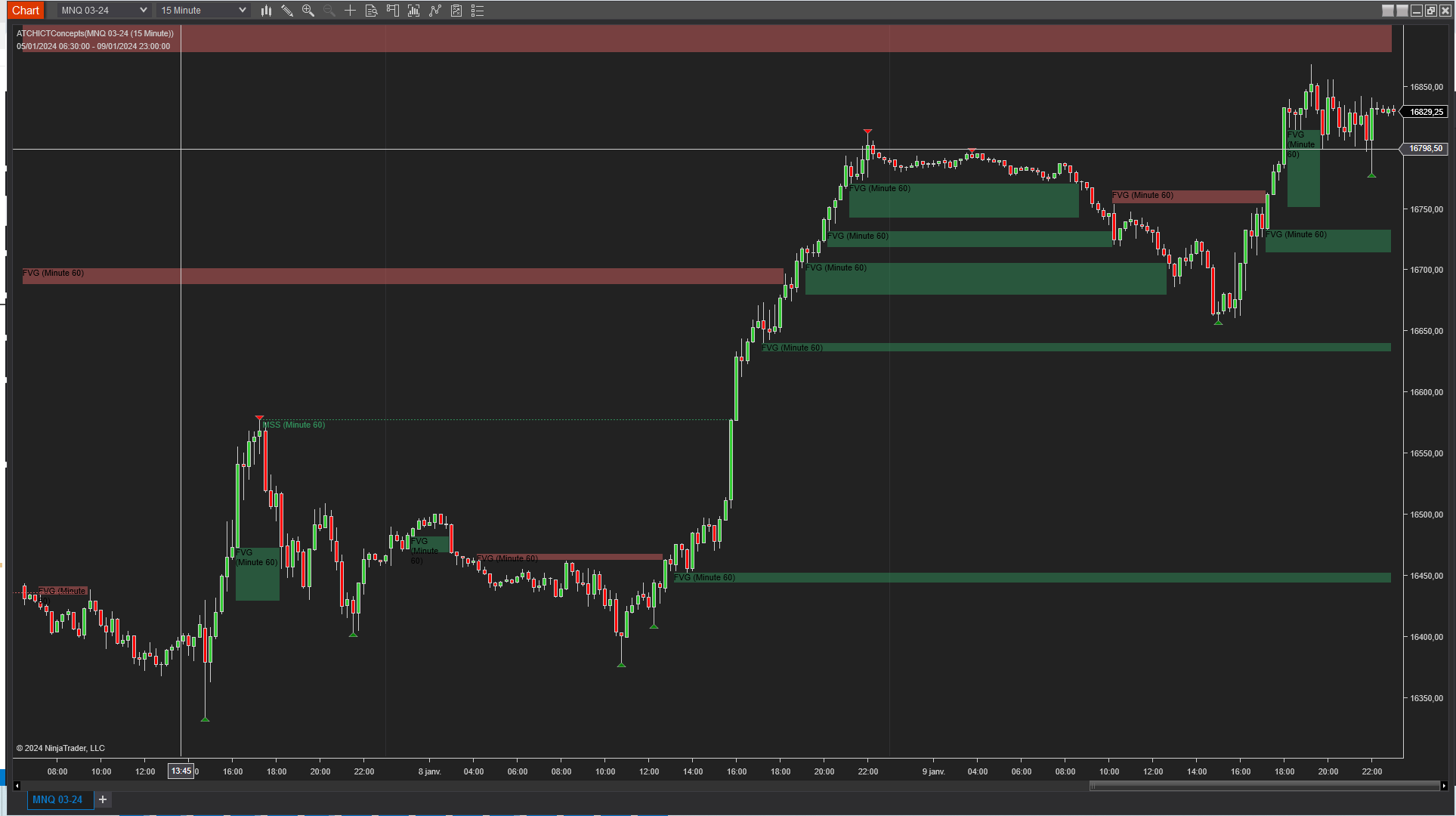Open the bar type chart style icon
1456x816 pixels.
(x=266, y=11)
